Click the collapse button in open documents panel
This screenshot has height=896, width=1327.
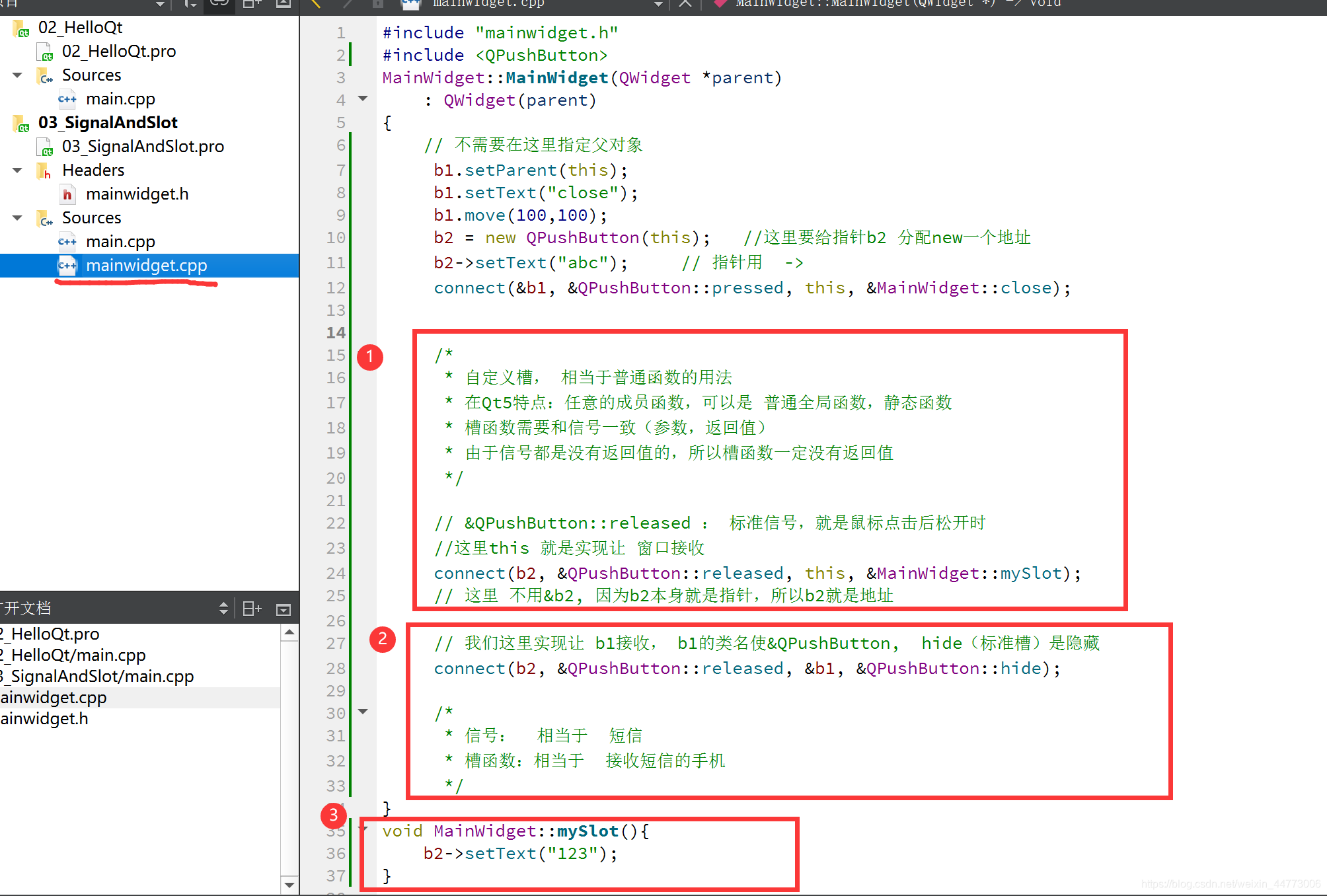coord(284,609)
